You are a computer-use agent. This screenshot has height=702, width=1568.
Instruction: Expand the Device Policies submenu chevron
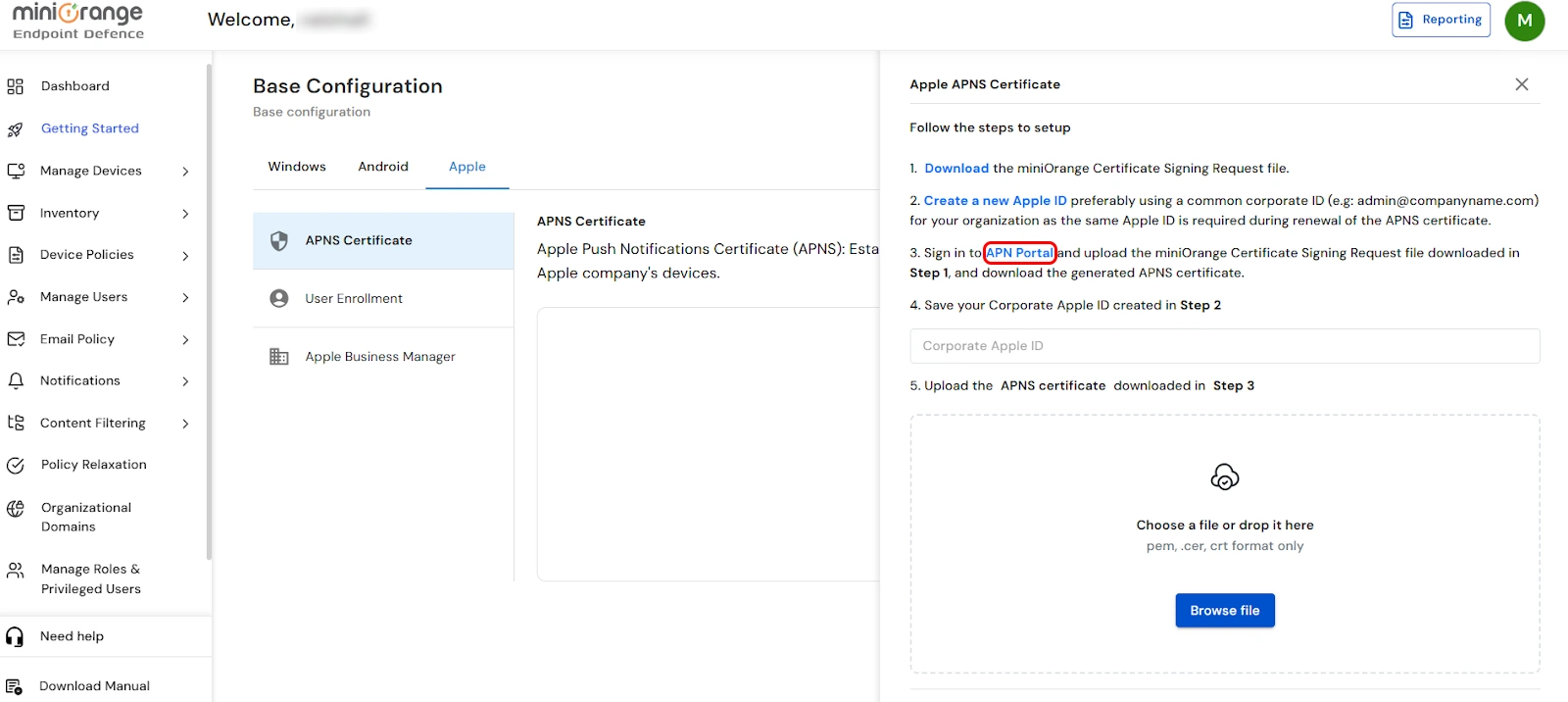click(x=185, y=256)
